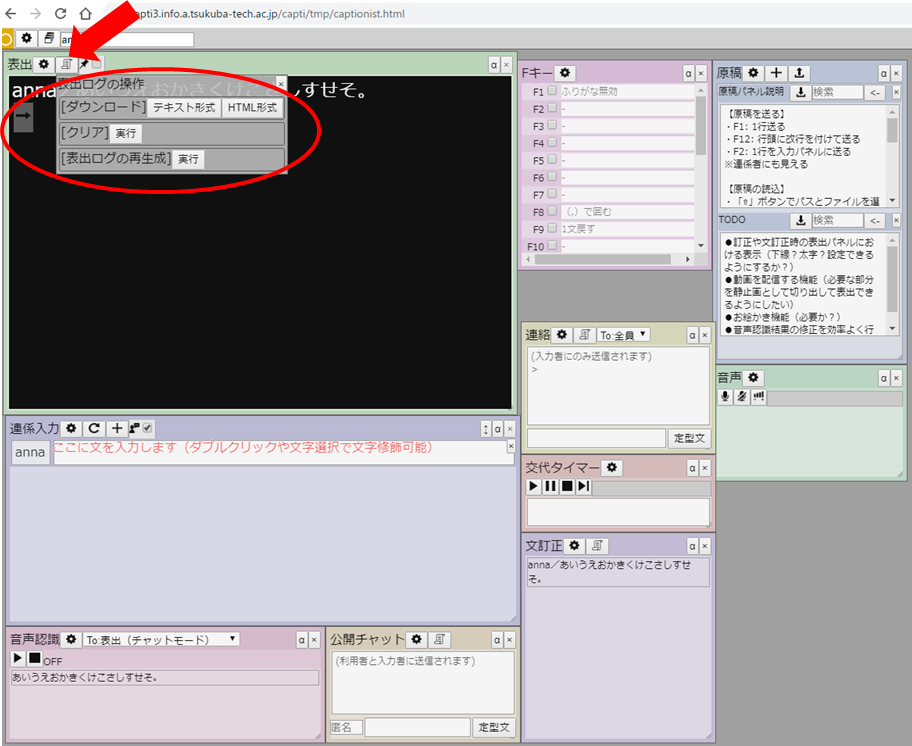Open the To:表出(チャットモード) dropdown
912x746 pixels.
coord(161,640)
